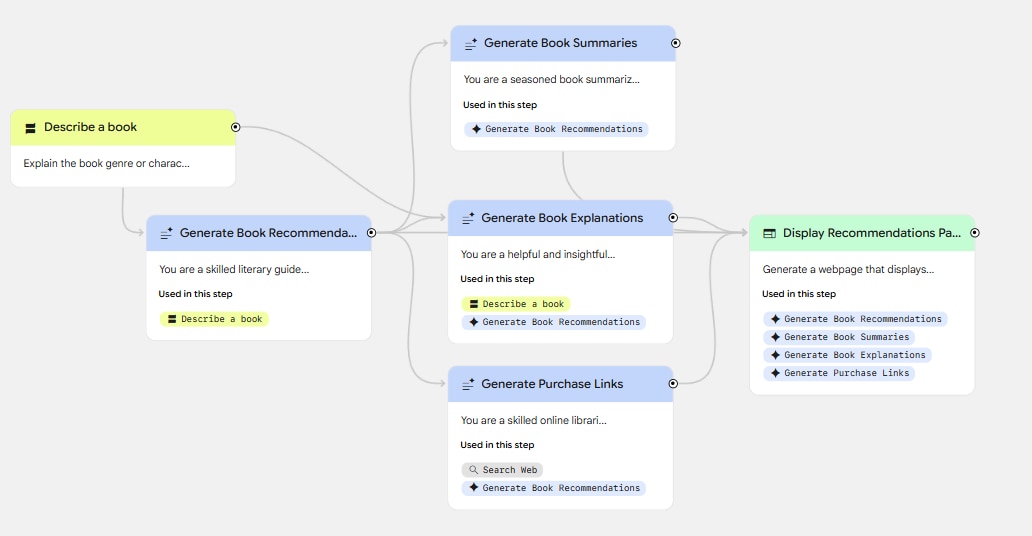Click 'Explain the book genre' prompt text
The image size is (1032, 536).
tap(106, 163)
